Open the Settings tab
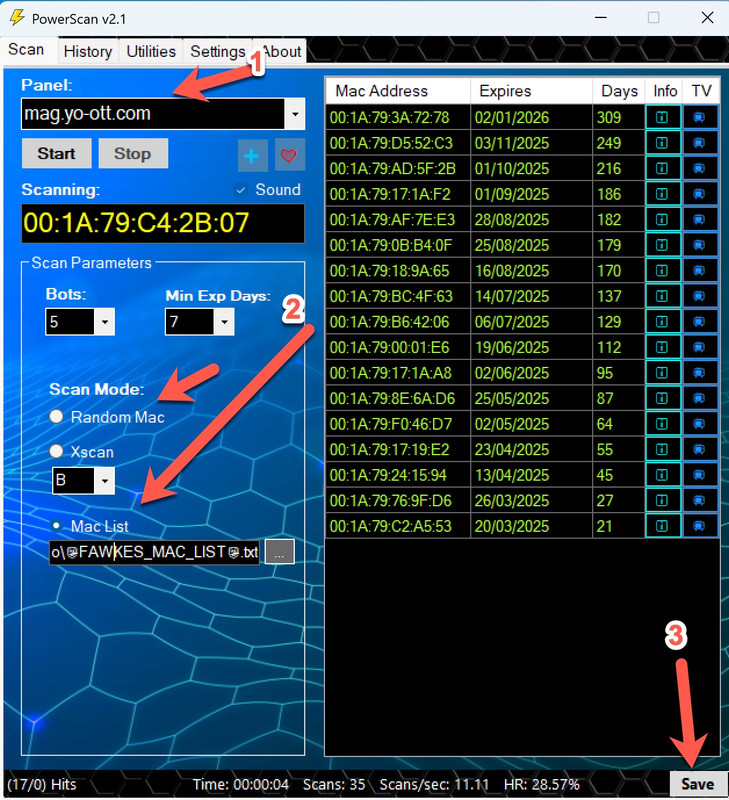 218,52
